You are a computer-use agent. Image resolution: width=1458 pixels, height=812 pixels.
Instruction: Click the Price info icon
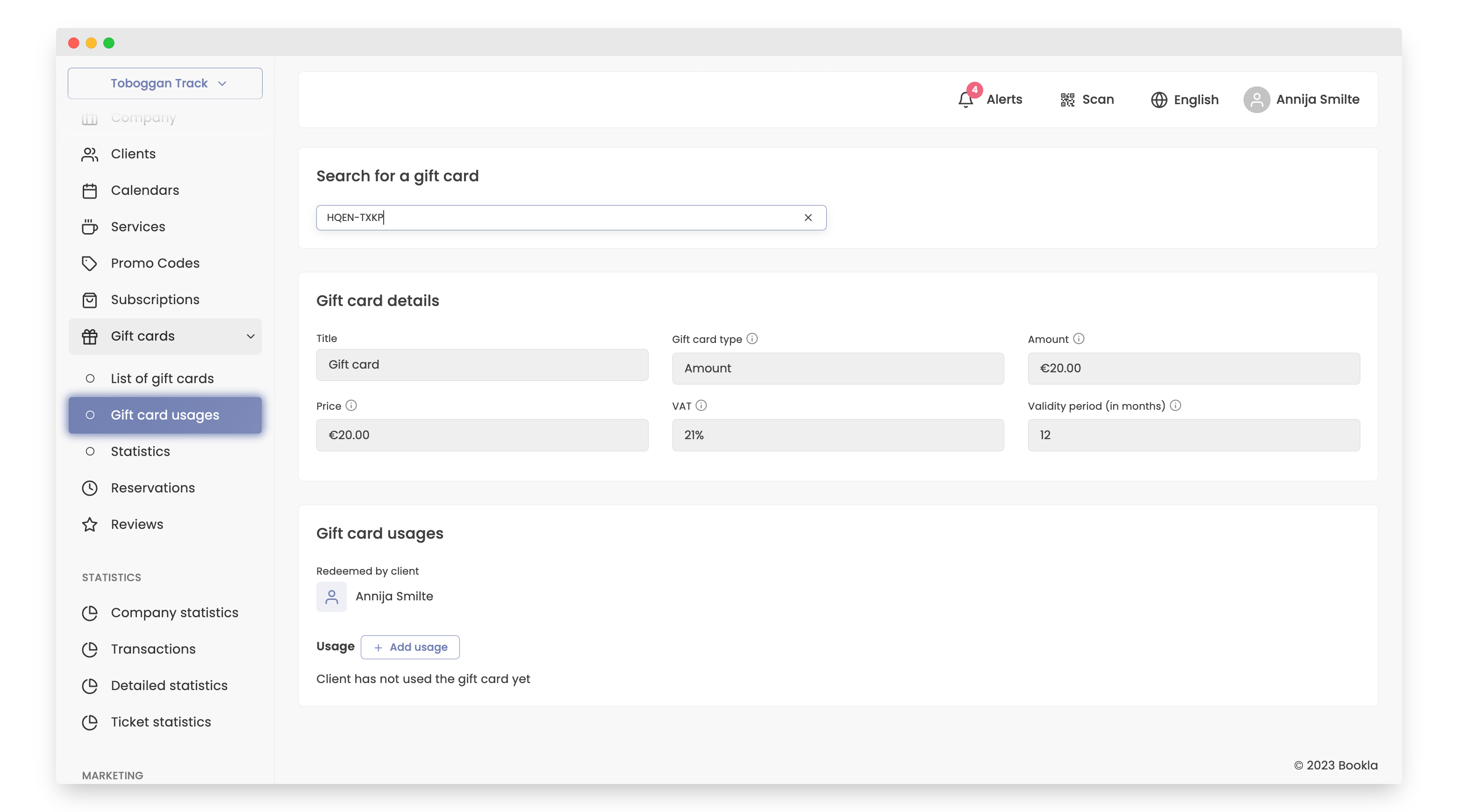351,405
